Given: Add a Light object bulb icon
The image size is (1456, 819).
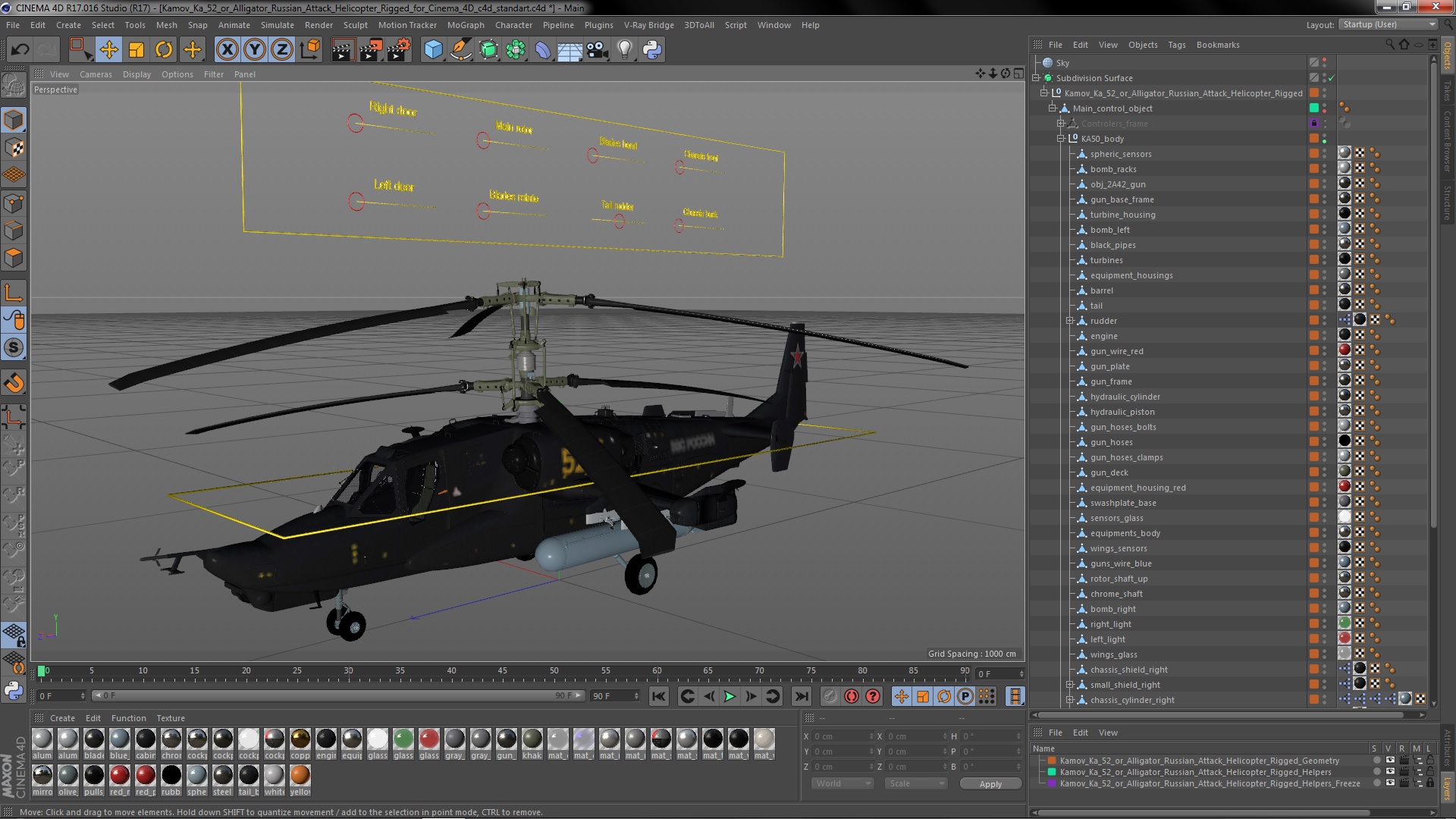Looking at the screenshot, I should [x=625, y=50].
